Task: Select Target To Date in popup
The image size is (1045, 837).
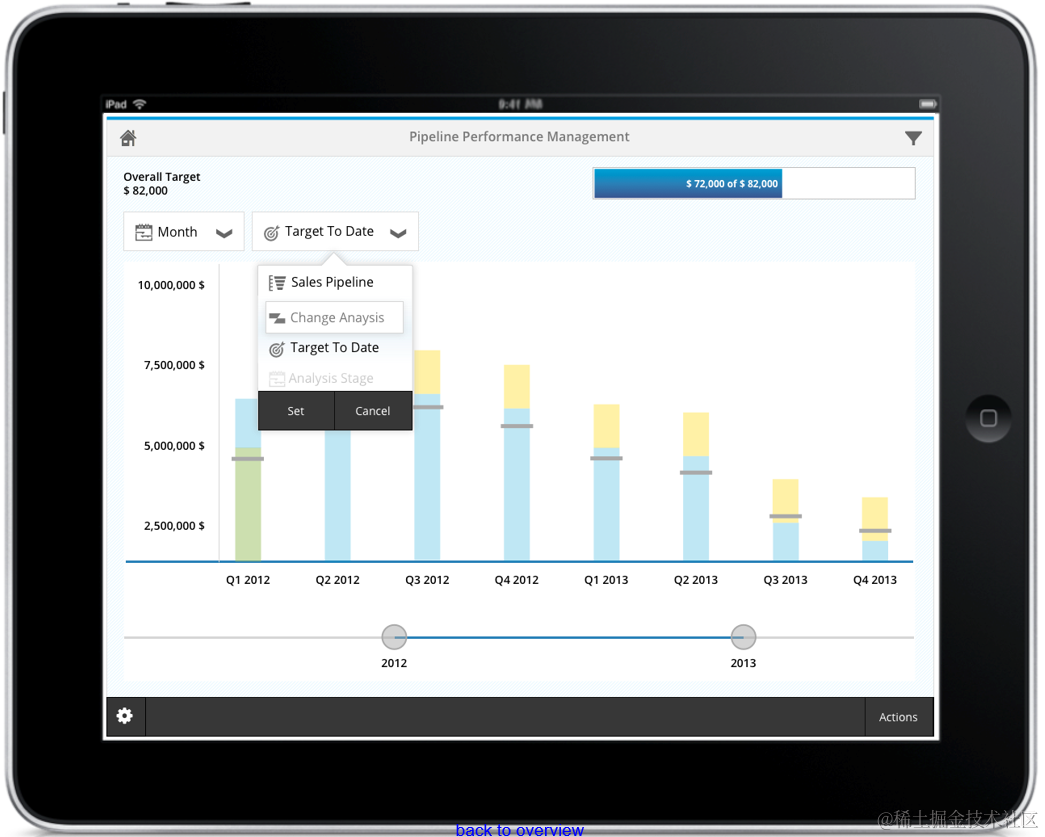Action: (335, 348)
